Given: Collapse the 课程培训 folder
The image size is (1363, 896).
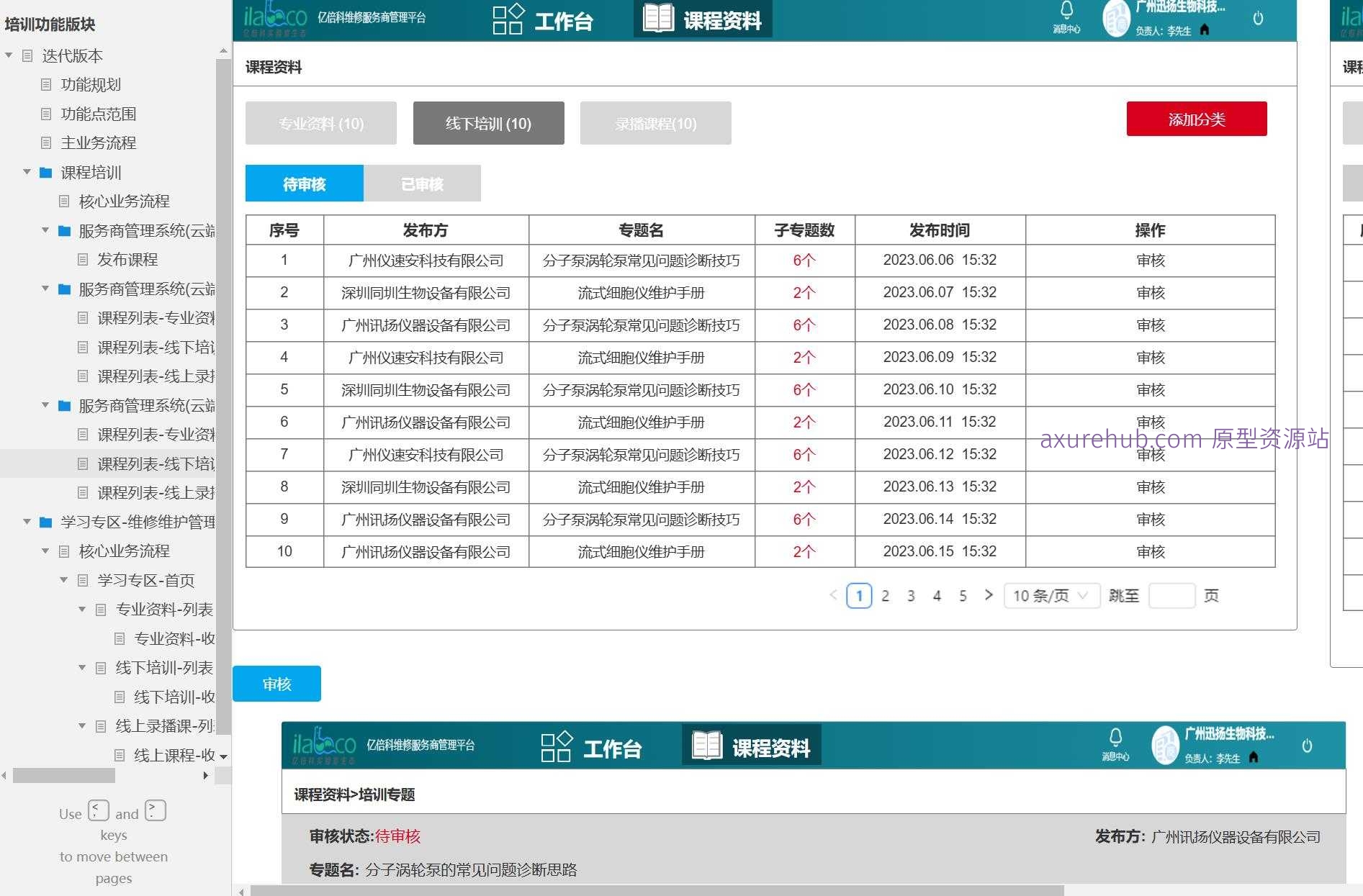Looking at the screenshot, I should 27,171.
